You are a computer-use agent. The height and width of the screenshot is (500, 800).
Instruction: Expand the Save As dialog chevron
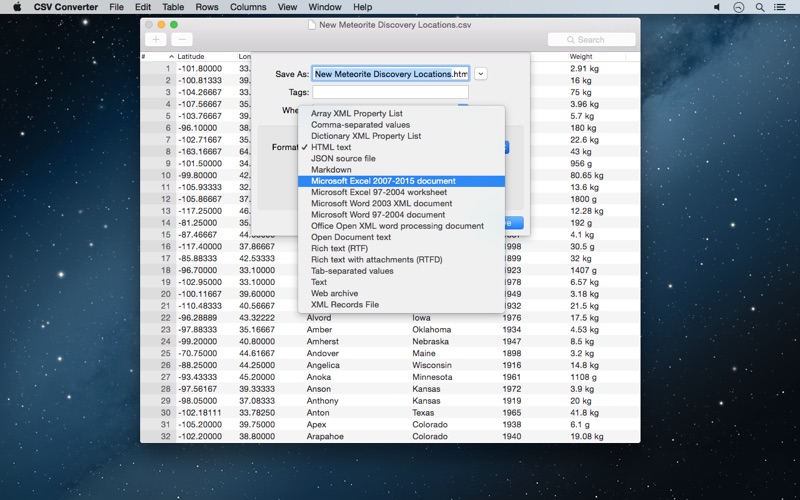pyautogui.click(x=481, y=74)
